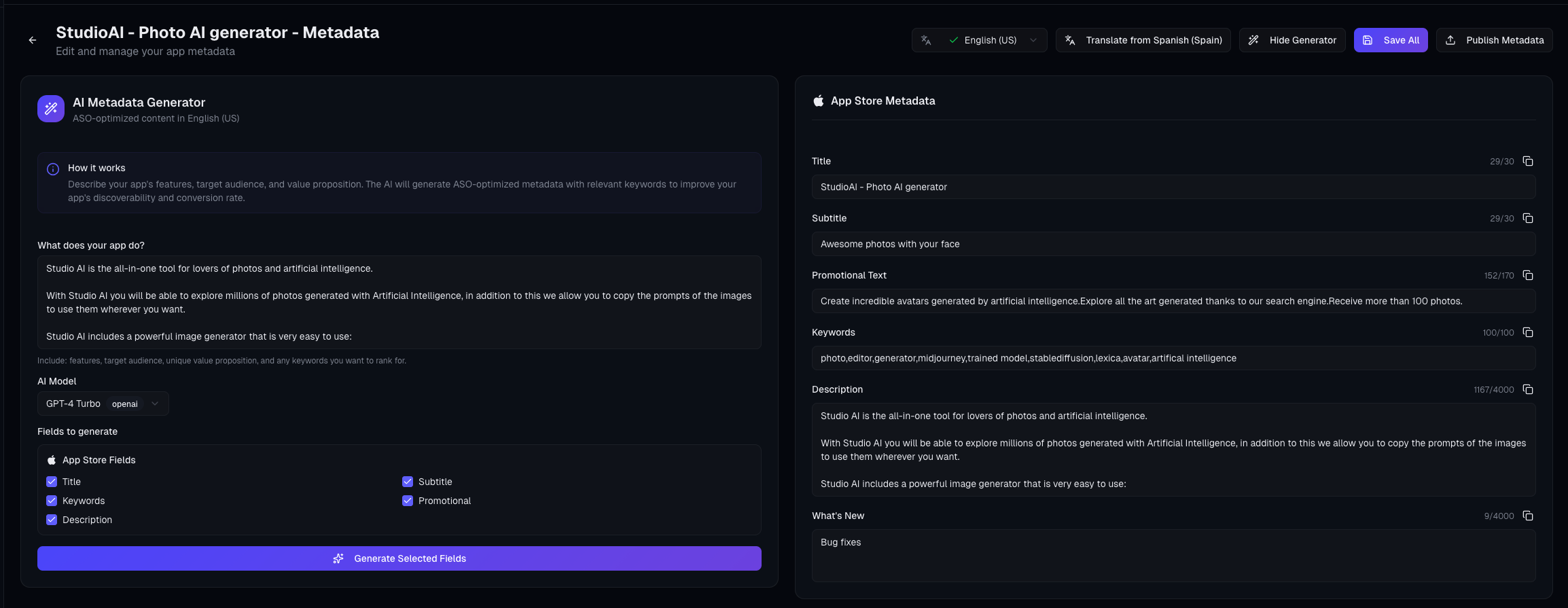Open the GPT-4 Turbo AI model dropdown
This screenshot has width=1568, height=608.
pyautogui.click(x=103, y=404)
